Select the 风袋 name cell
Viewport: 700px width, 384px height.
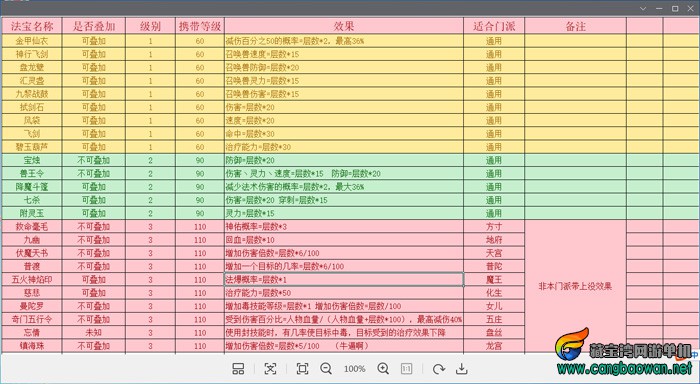pos(32,121)
